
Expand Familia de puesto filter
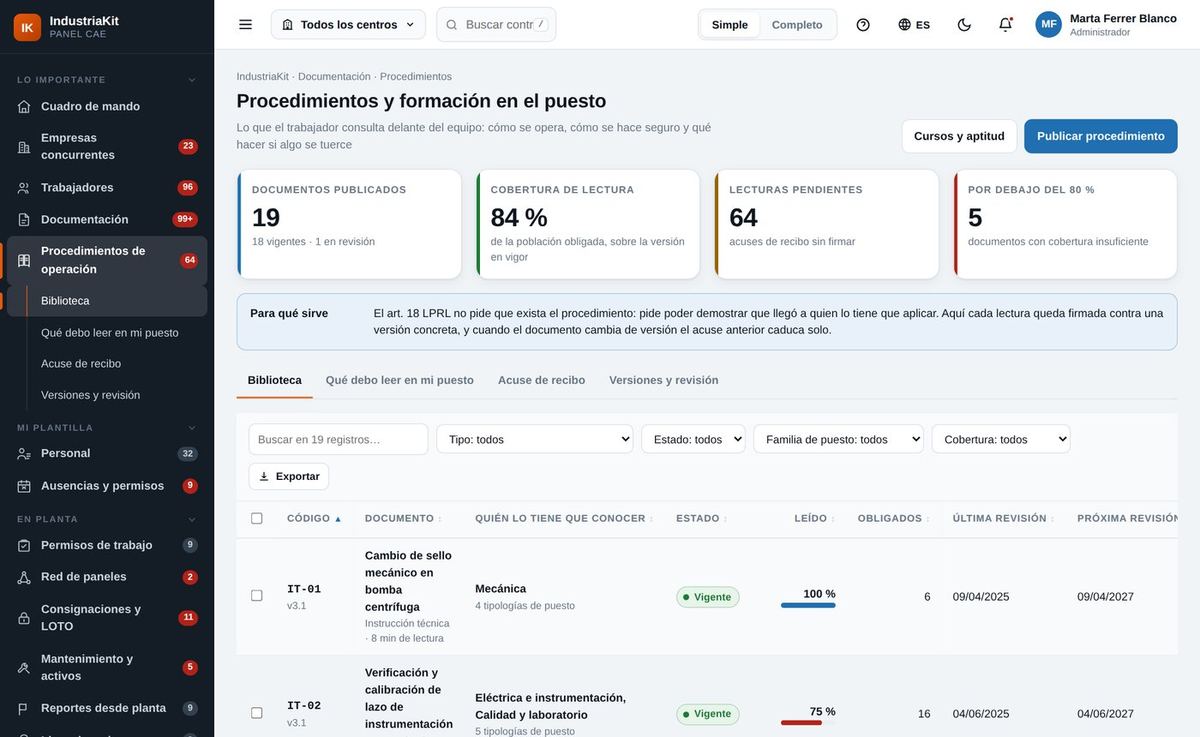point(839,439)
